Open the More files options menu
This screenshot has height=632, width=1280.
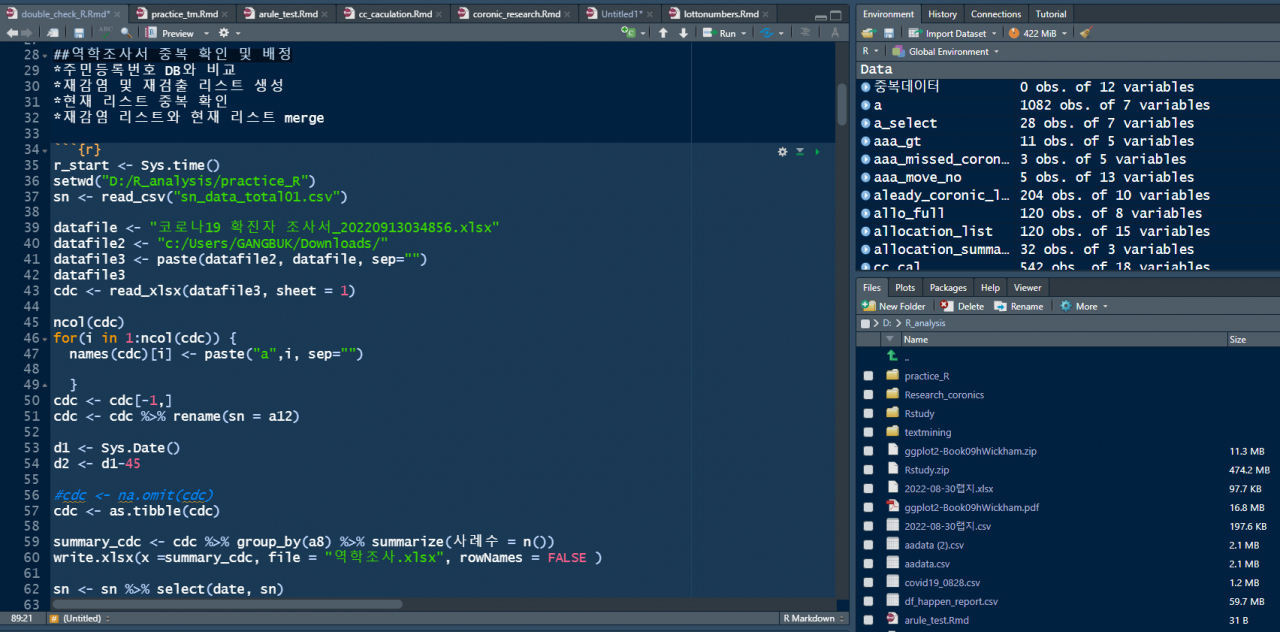click(x=1084, y=306)
